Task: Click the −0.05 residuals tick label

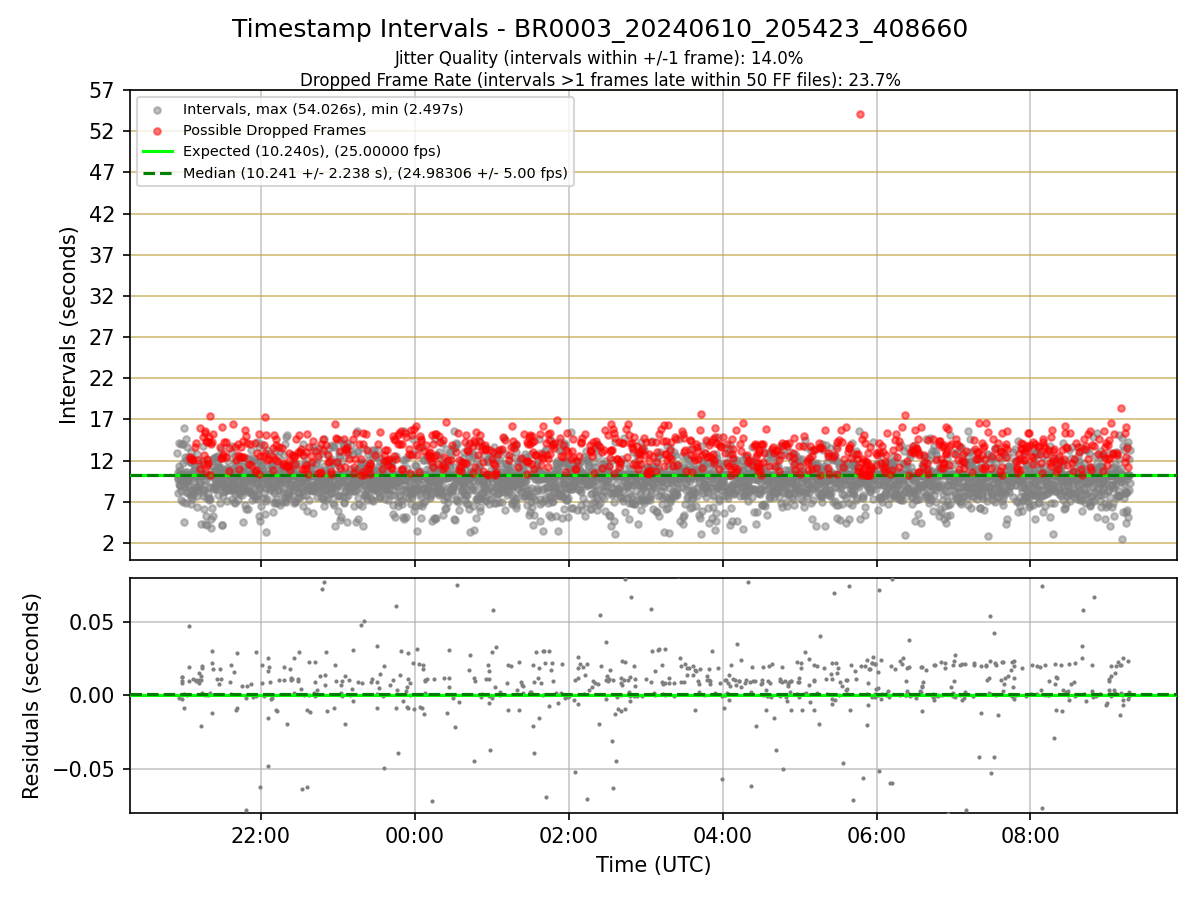Action: tap(85, 770)
